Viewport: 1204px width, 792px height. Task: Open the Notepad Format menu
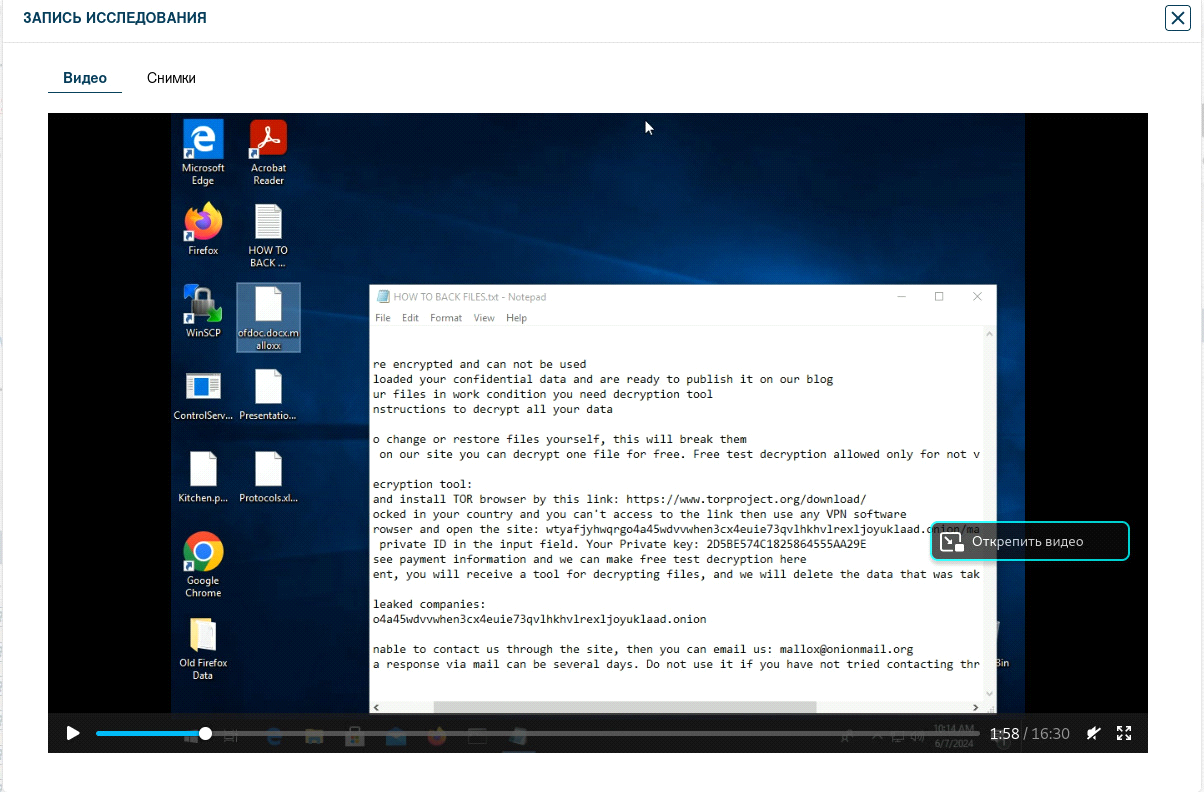click(x=446, y=318)
